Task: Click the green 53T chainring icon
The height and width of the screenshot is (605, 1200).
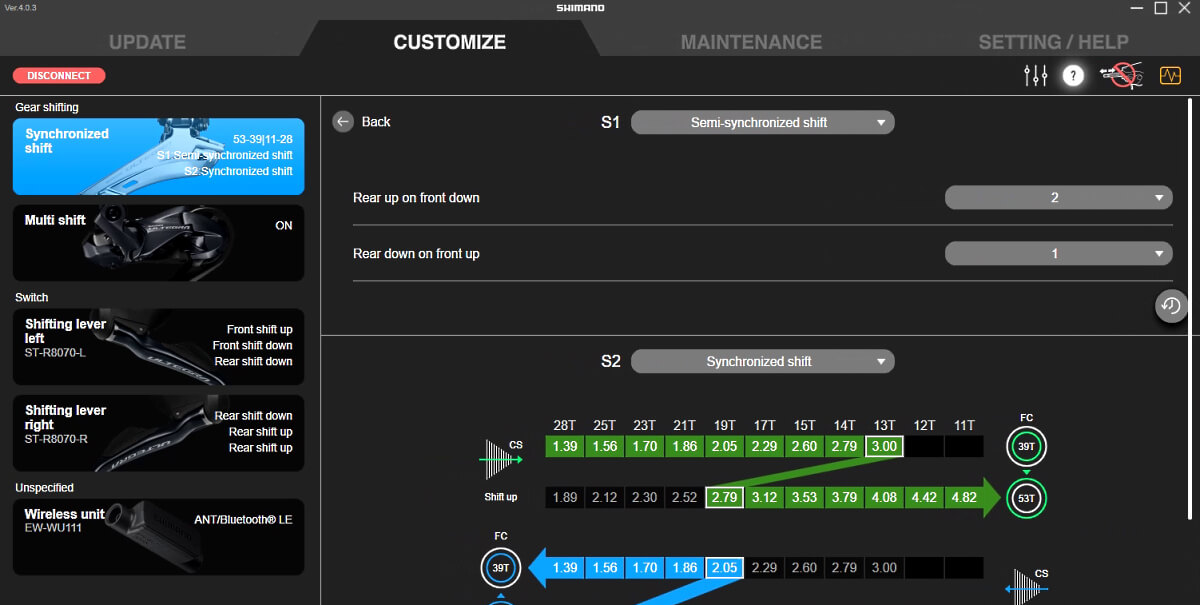Action: point(1026,497)
